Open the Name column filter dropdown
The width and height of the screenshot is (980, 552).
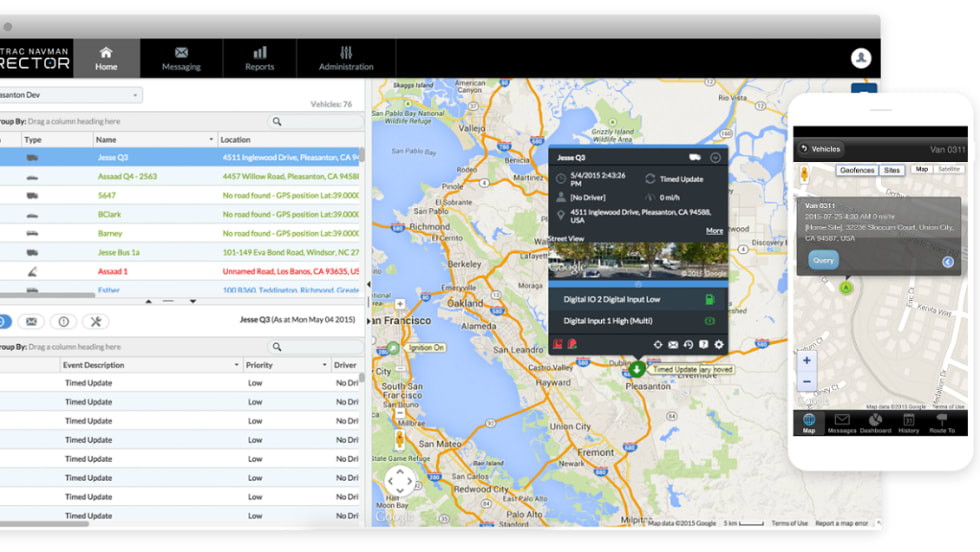point(211,140)
